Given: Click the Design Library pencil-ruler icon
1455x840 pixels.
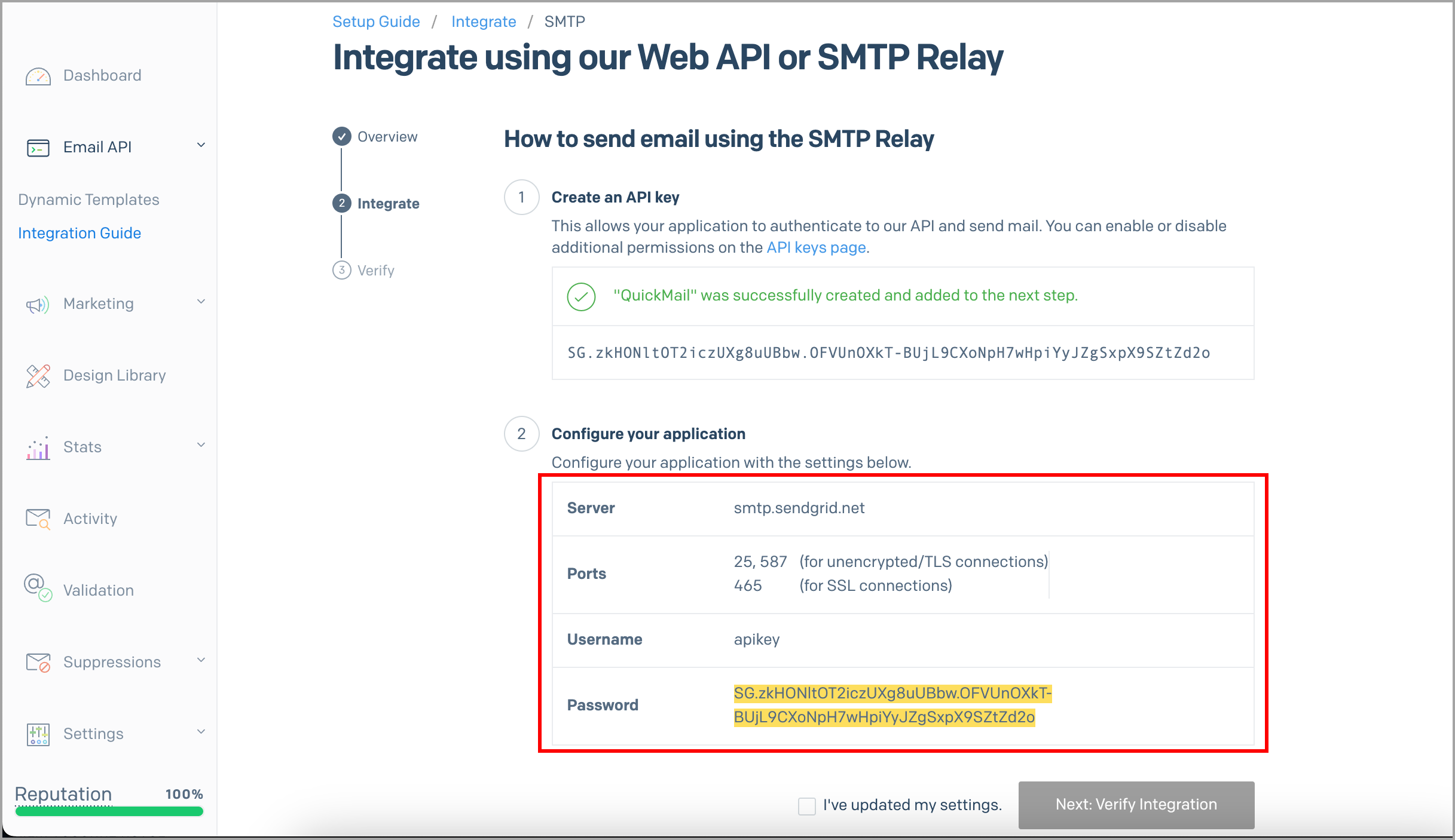Looking at the screenshot, I should [x=38, y=376].
